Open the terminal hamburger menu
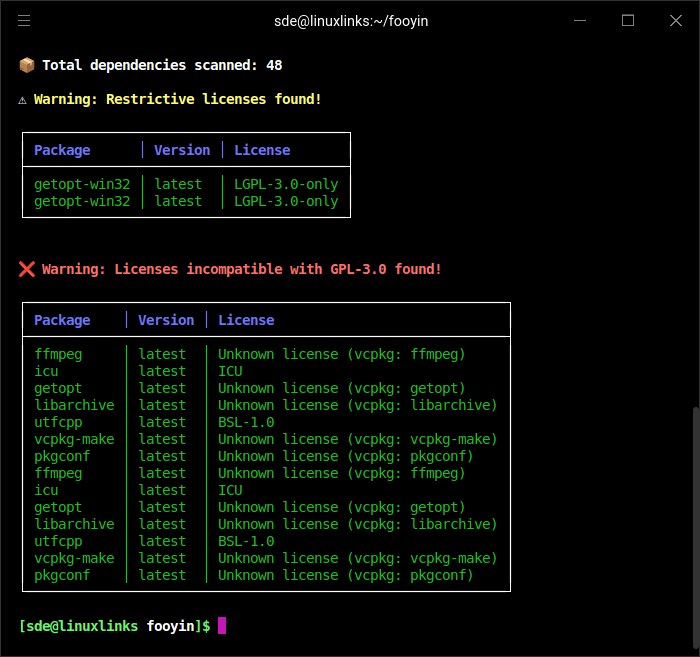 click(x=24, y=20)
